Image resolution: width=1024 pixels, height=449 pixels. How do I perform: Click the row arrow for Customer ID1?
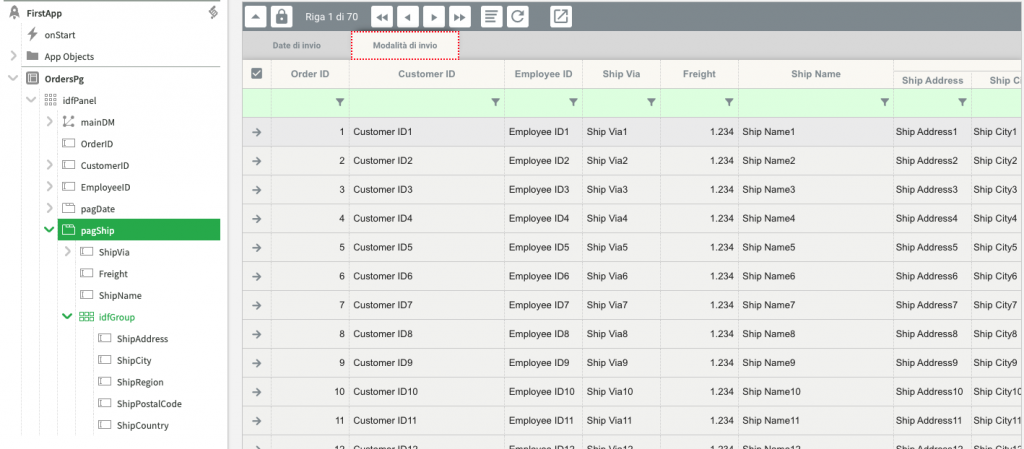pyautogui.click(x=257, y=132)
